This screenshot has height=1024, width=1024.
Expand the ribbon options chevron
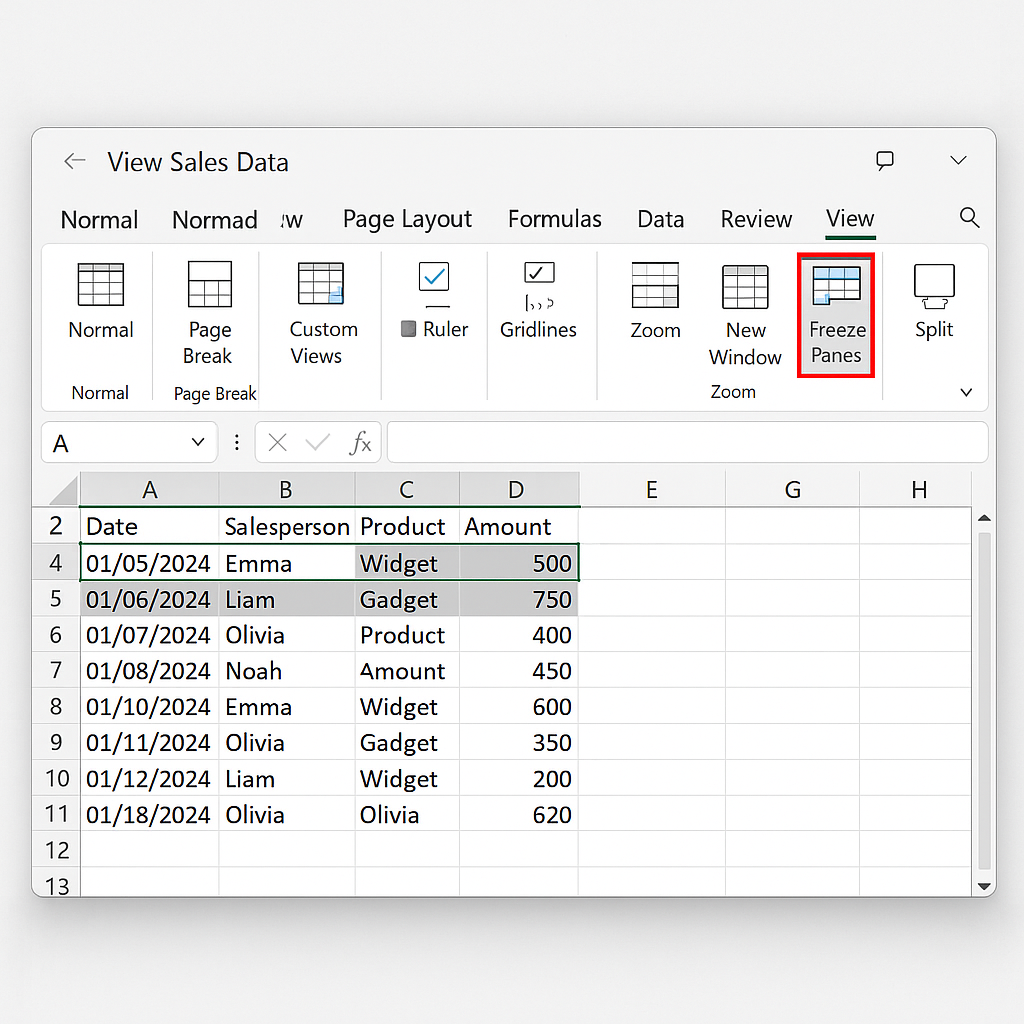(x=966, y=393)
